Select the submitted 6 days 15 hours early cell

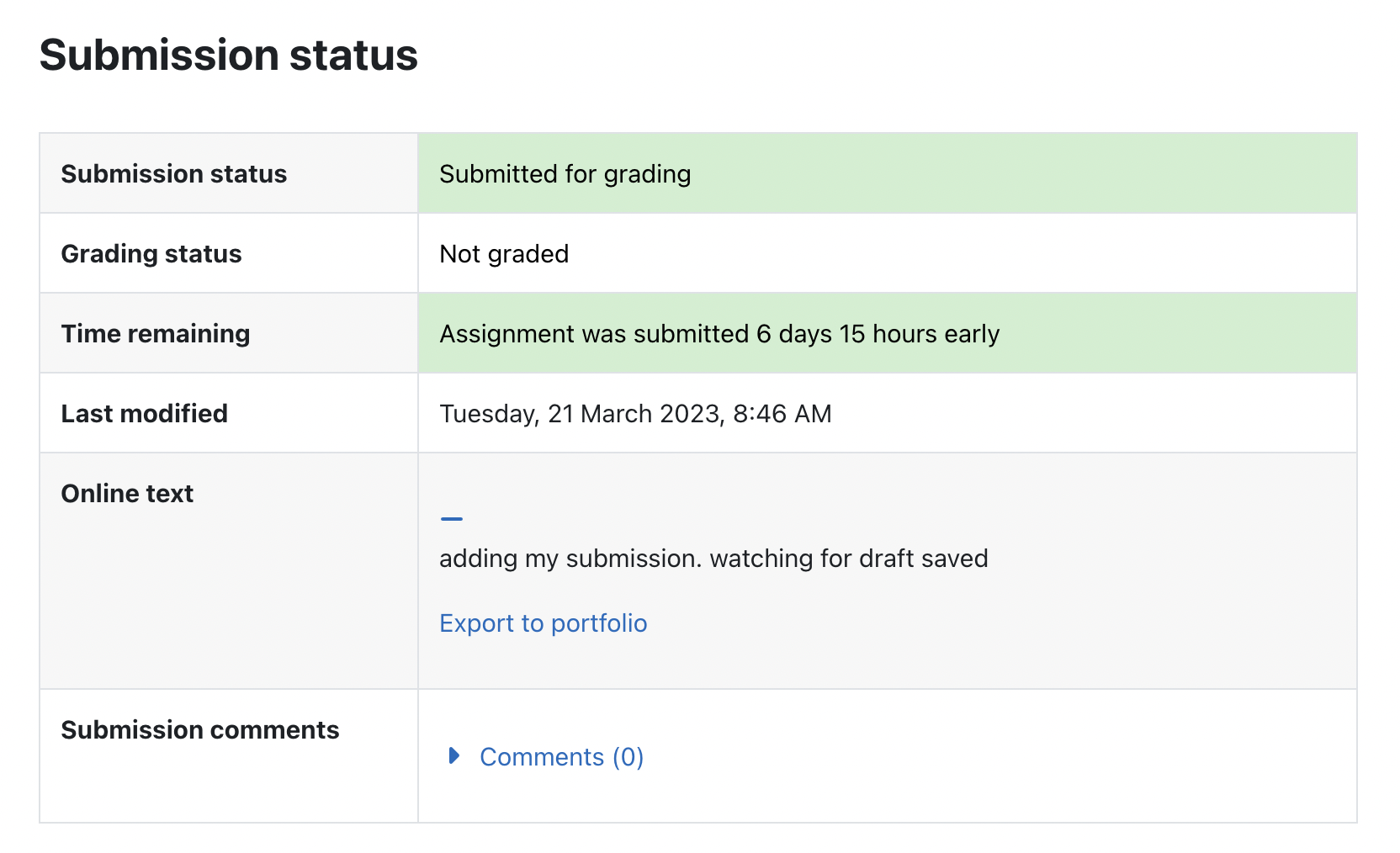888,333
